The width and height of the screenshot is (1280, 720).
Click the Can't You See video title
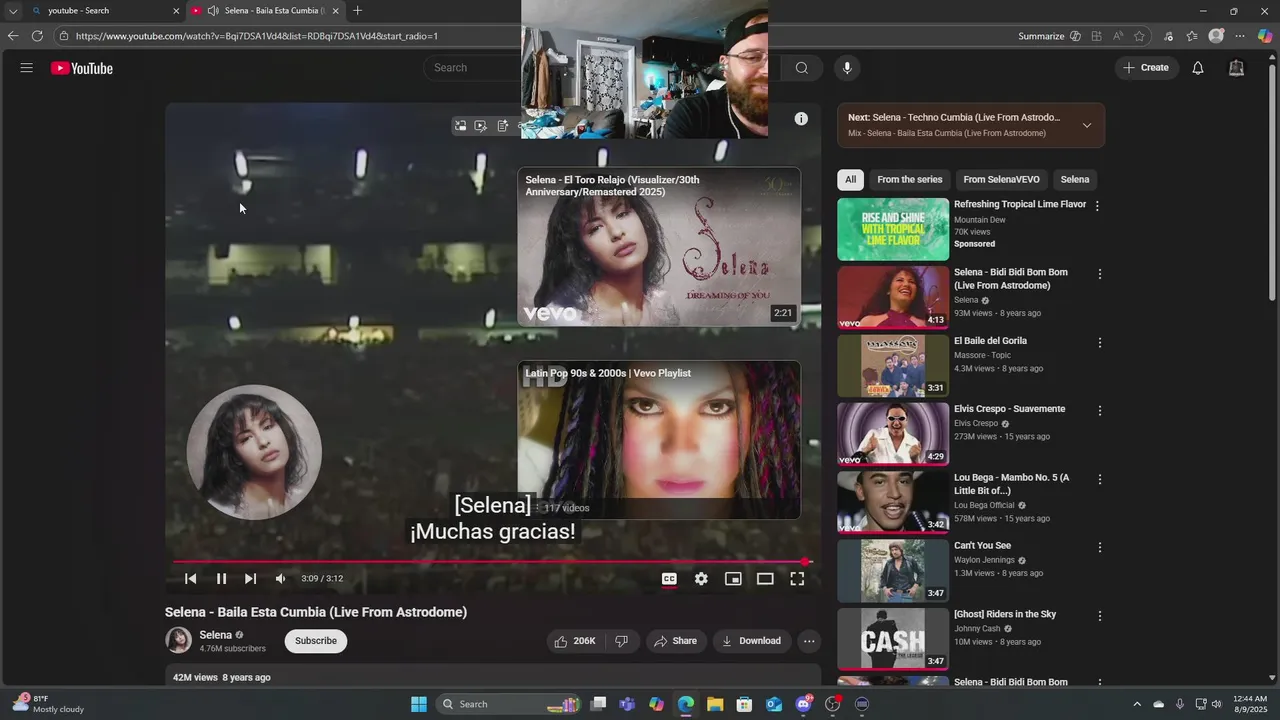click(x=982, y=546)
